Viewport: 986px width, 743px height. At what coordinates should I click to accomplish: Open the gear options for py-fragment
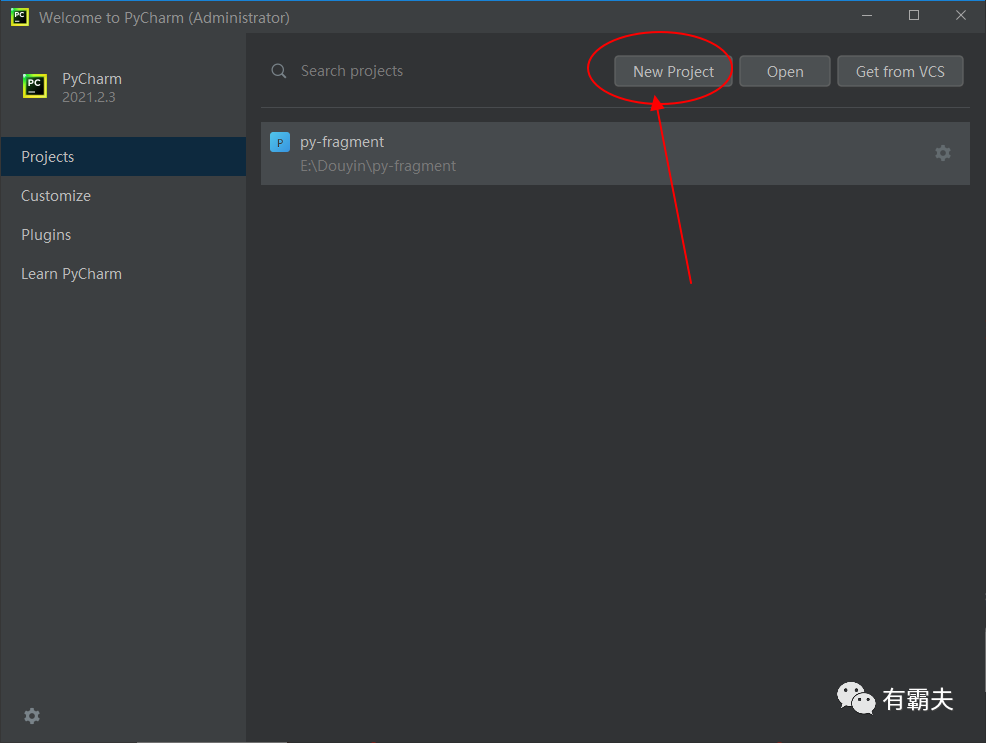click(942, 153)
